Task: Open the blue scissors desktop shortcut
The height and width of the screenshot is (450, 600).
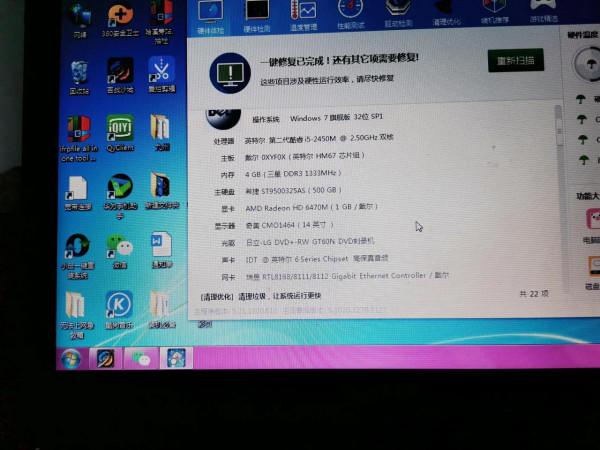Action: click(x=161, y=74)
